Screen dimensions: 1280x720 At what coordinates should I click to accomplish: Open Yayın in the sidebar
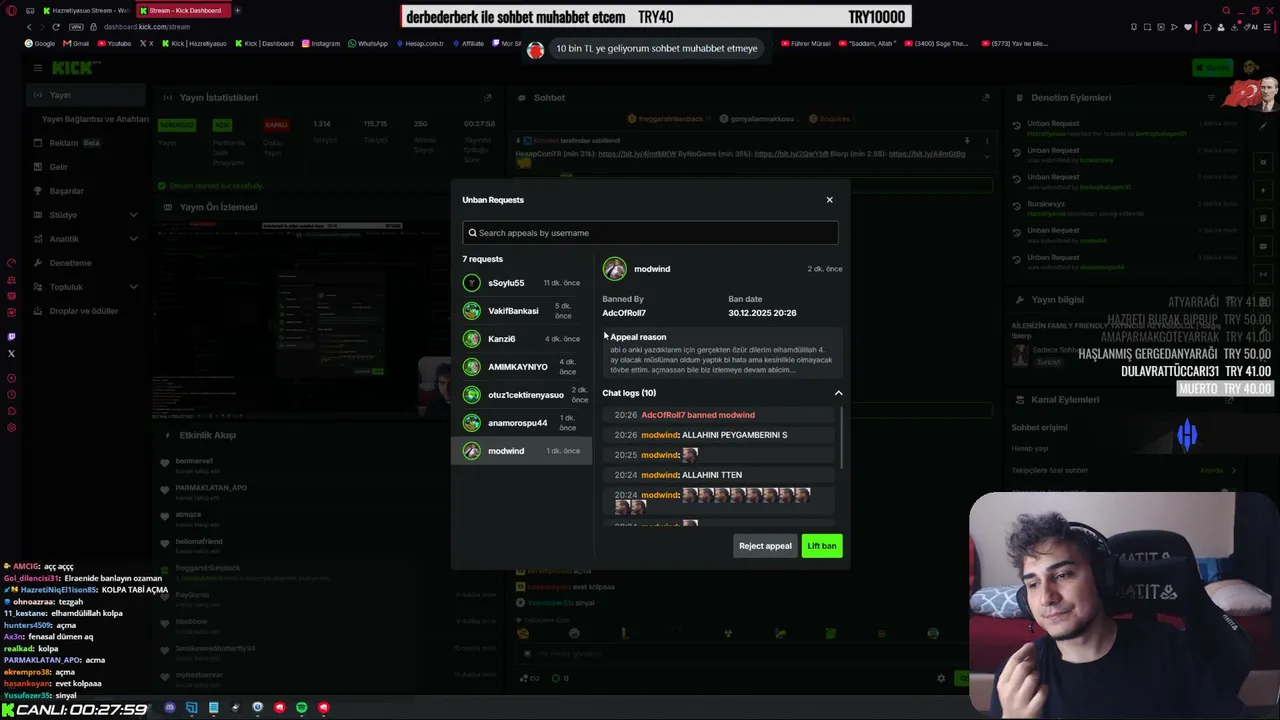click(x=87, y=95)
